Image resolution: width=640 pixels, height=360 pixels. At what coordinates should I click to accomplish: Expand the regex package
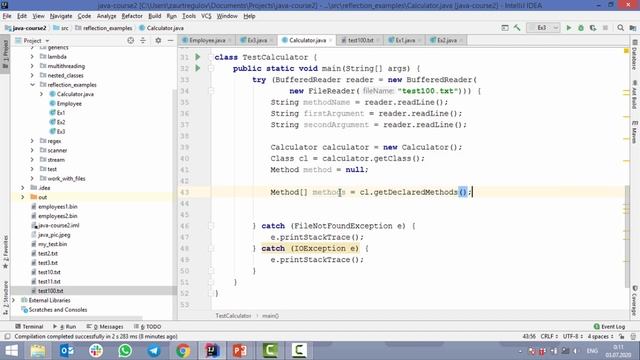(x=32, y=141)
